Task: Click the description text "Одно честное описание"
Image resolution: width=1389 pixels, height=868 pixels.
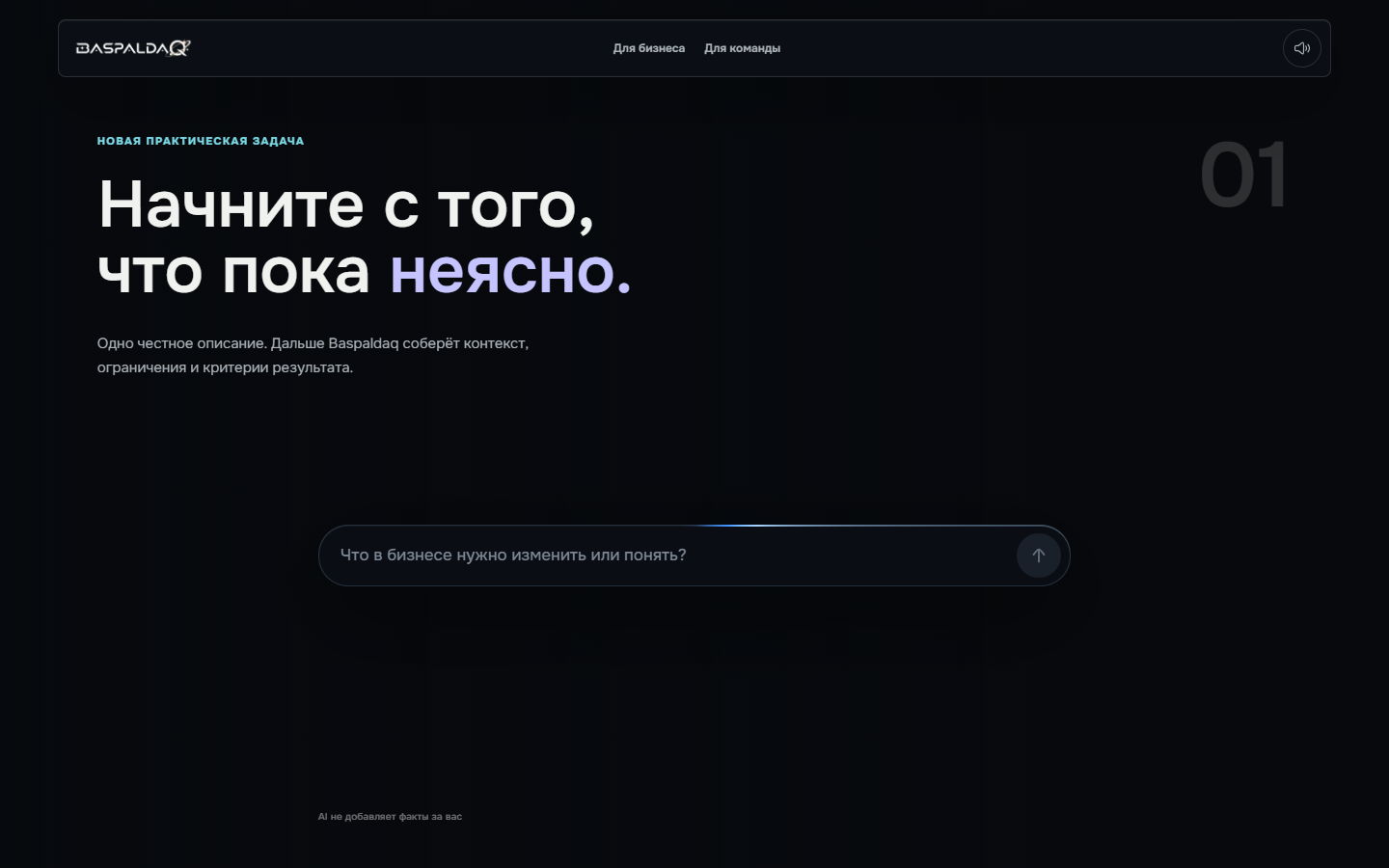Action: (x=181, y=343)
